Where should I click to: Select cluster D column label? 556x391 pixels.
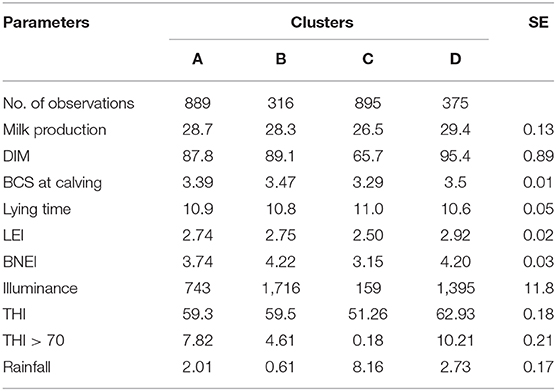455,59
